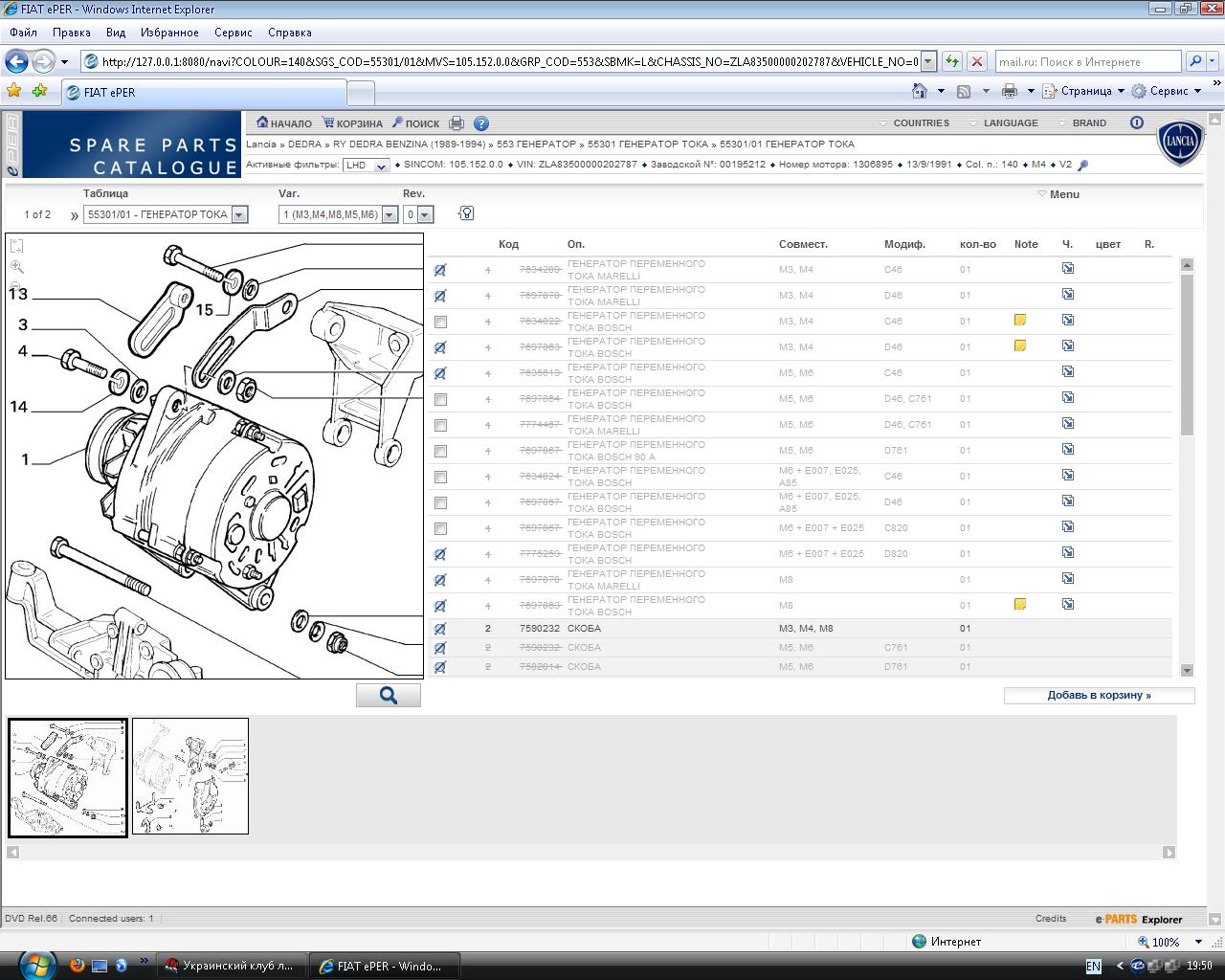Screen dimensions: 1225x980
Task: Launch Firefox from quick launch
Action: (x=78, y=965)
